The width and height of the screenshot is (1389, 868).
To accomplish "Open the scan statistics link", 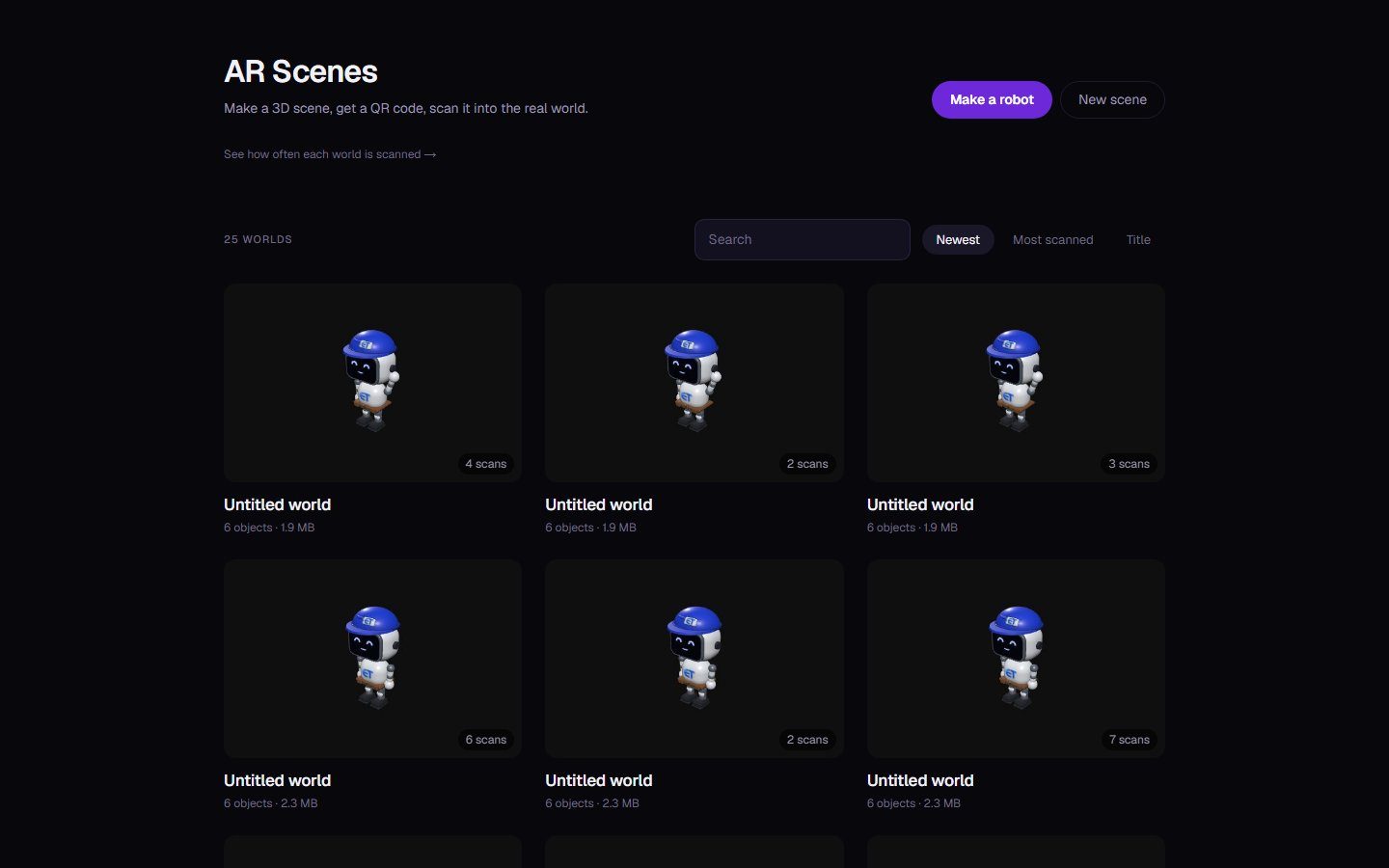I will tap(330, 154).
